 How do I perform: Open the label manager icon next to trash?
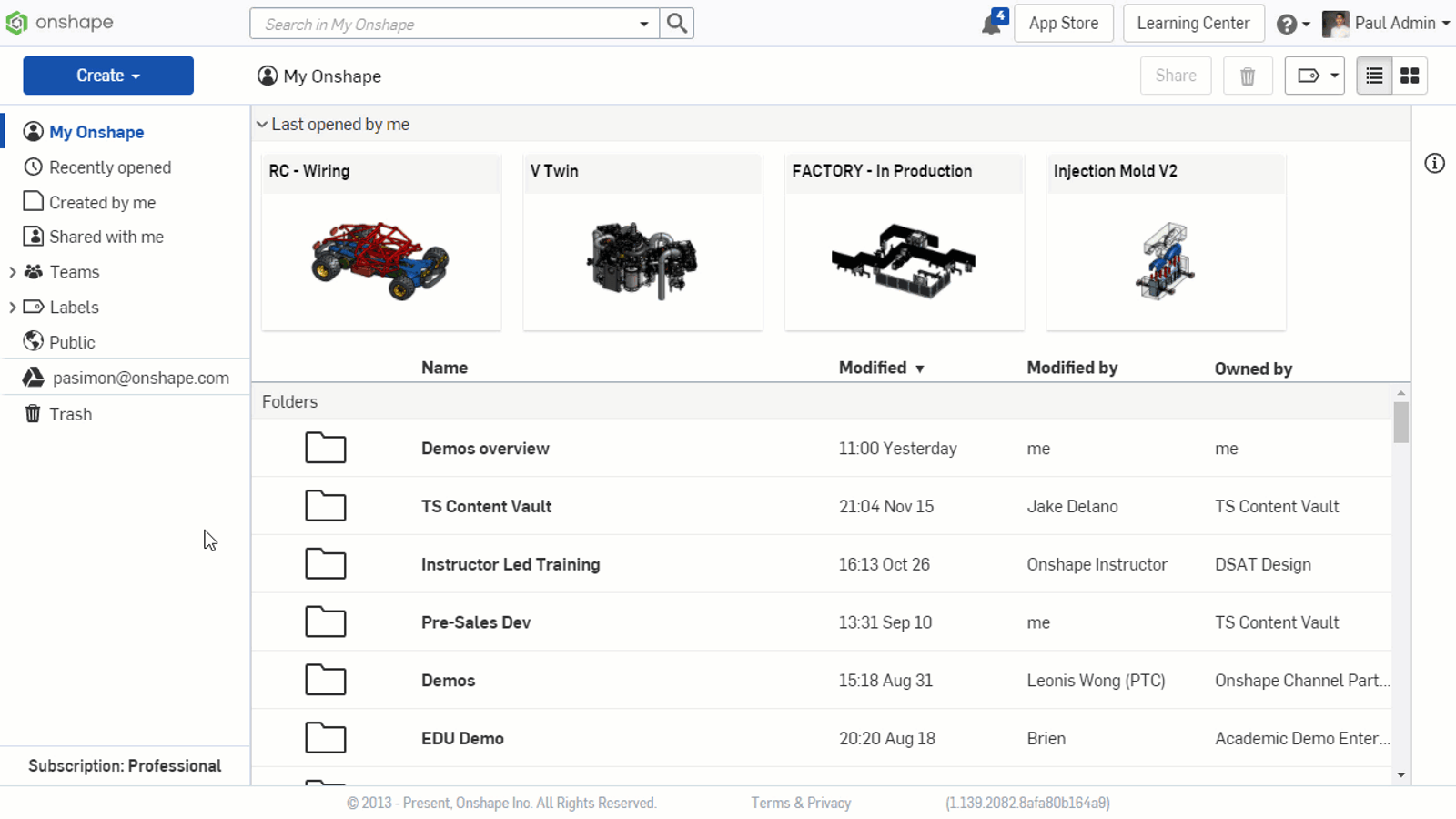click(1314, 76)
